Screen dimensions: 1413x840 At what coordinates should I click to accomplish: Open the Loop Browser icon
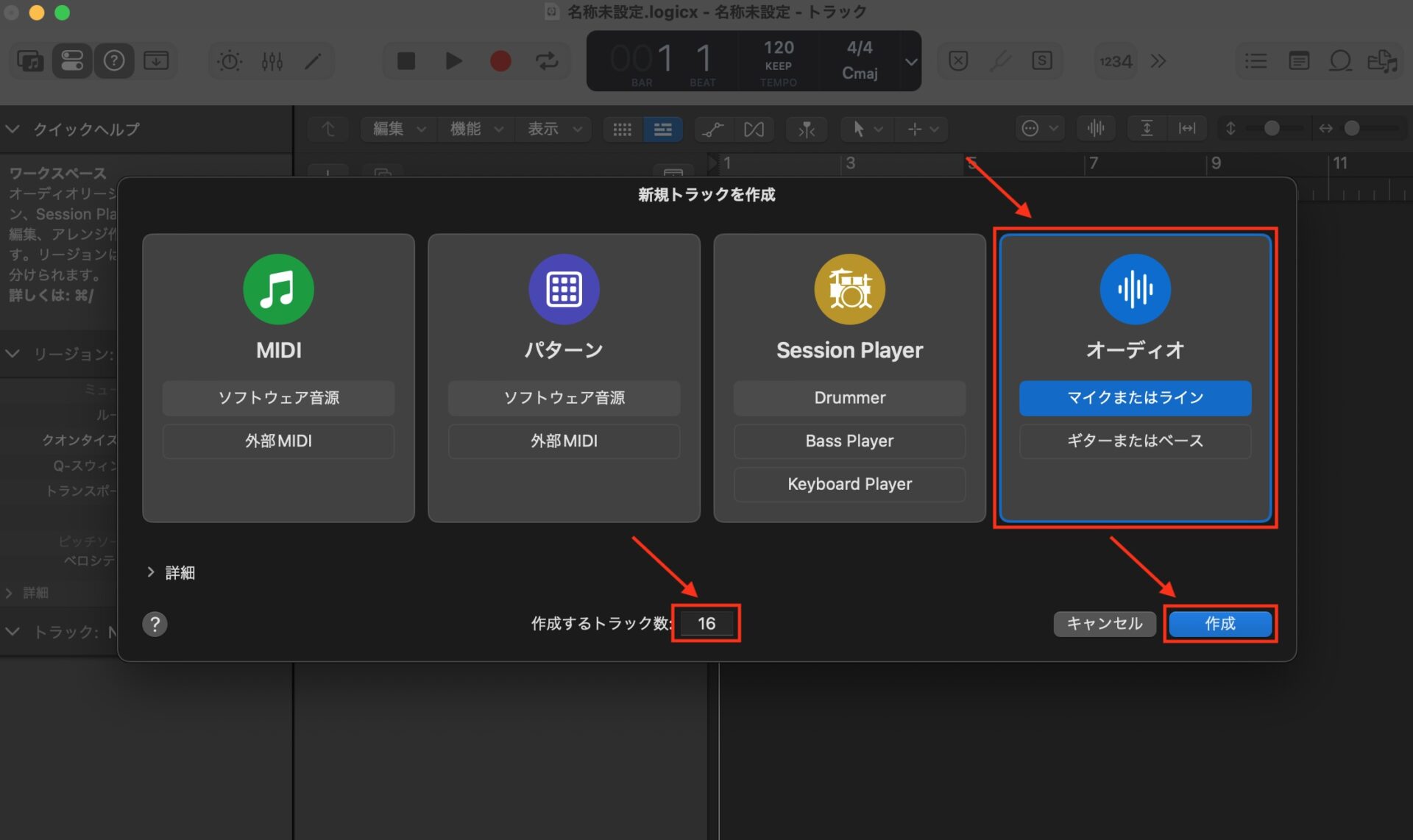pyautogui.click(x=1340, y=61)
